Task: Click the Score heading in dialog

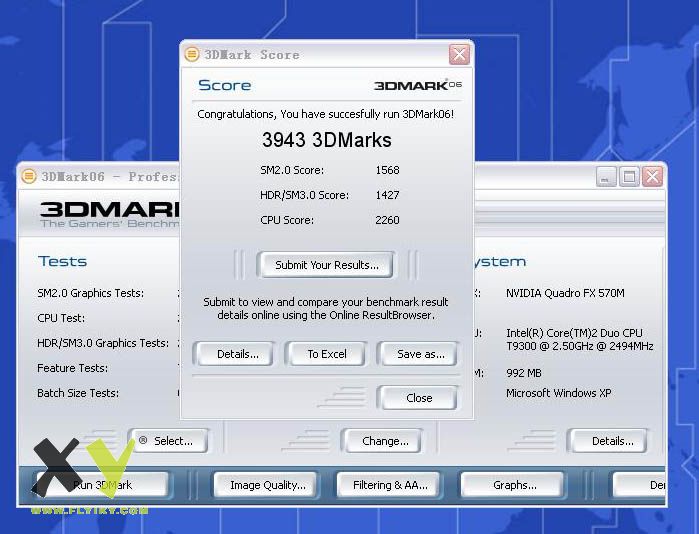Action: click(x=224, y=85)
